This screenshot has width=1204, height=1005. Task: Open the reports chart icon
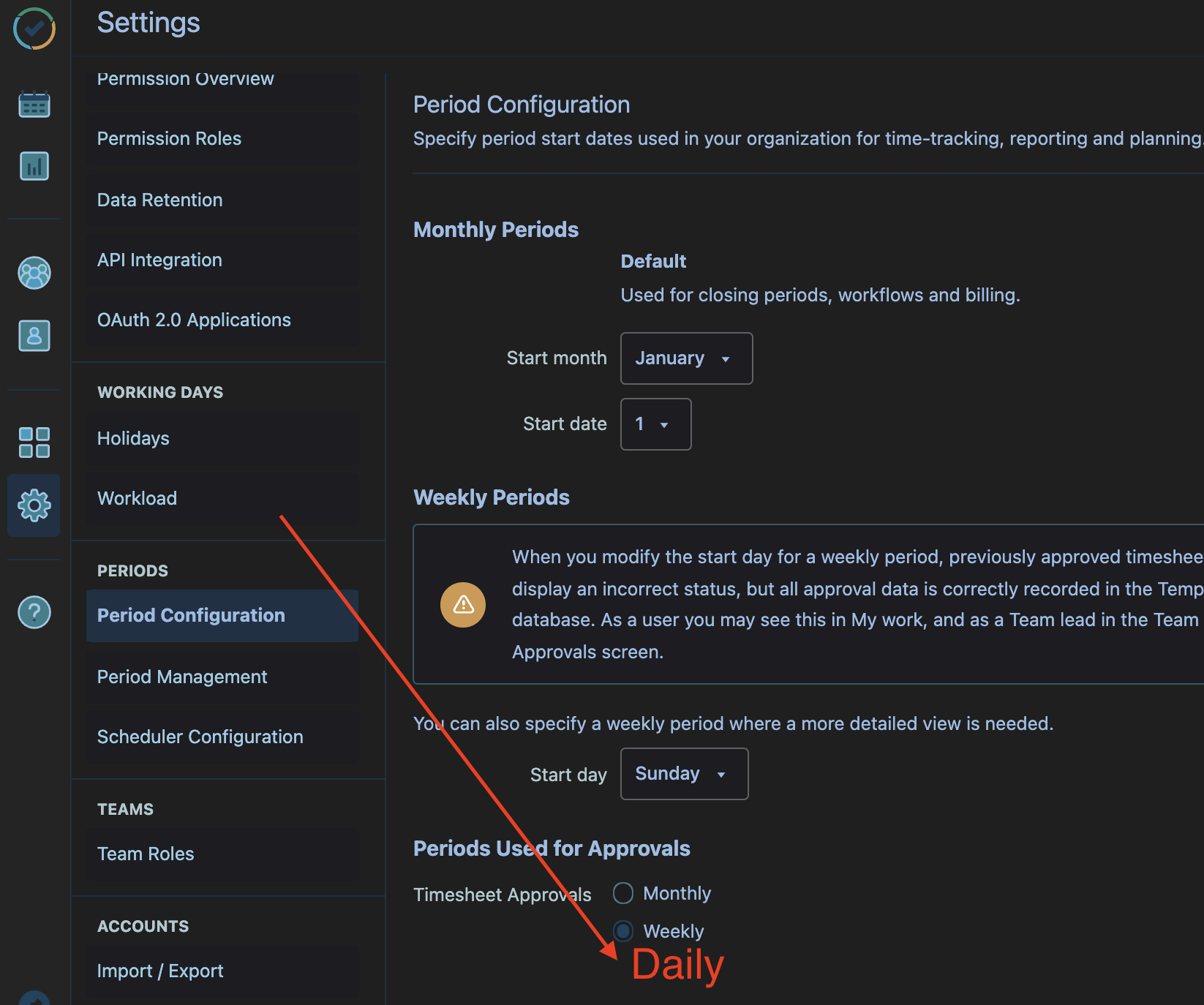[34, 166]
